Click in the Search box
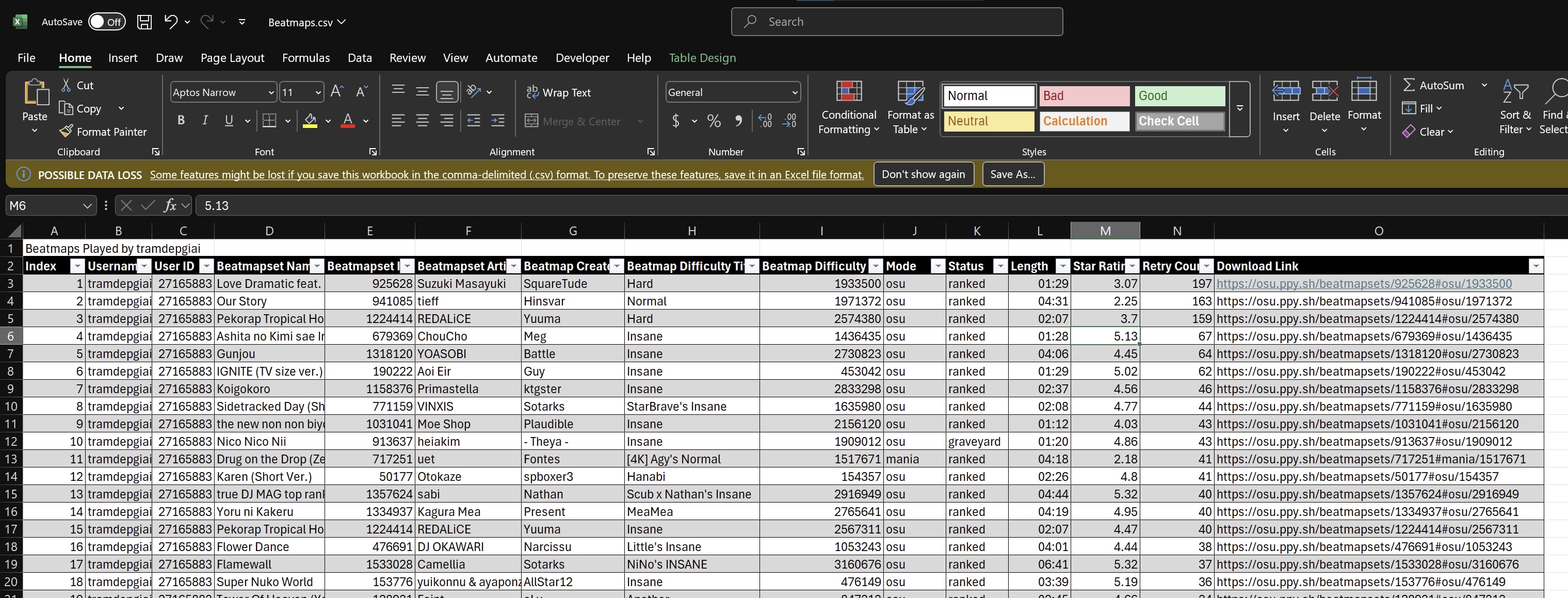This screenshot has width=1568, height=598. point(897,22)
